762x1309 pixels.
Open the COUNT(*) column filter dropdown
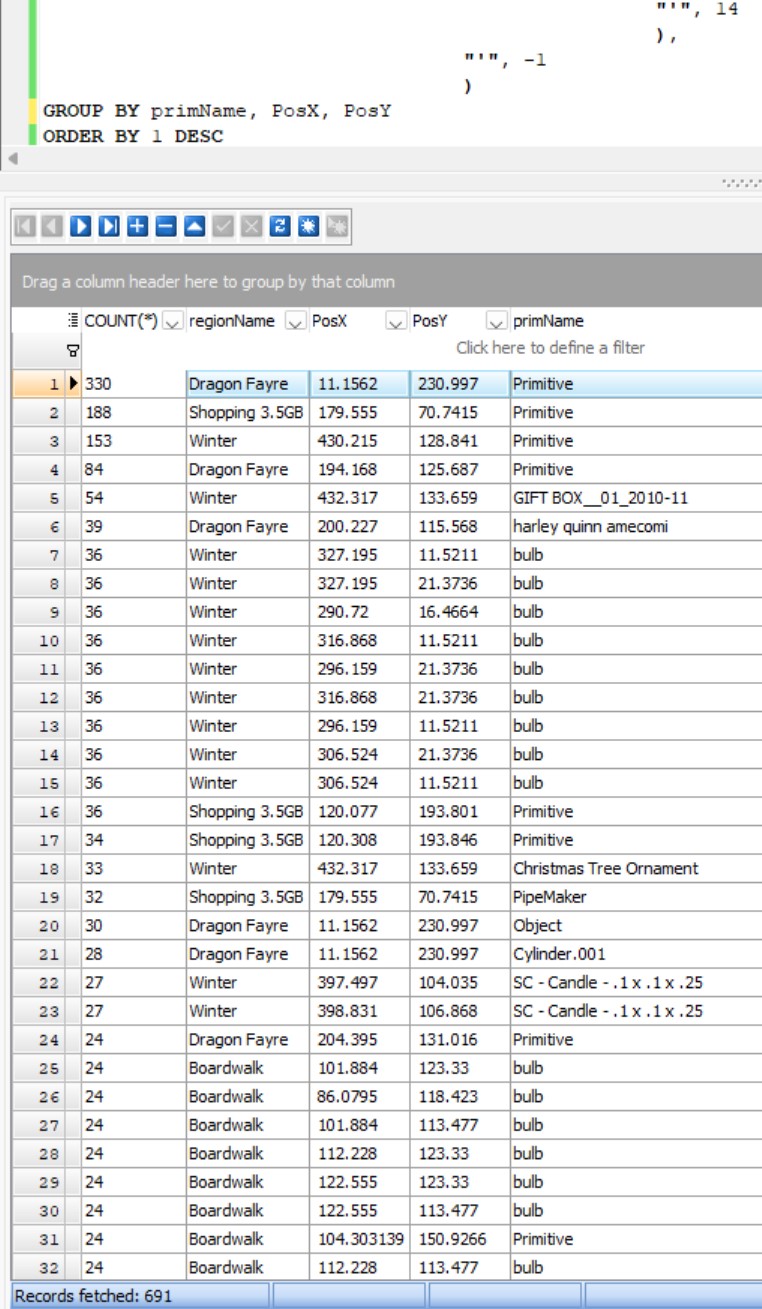(171, 321)
